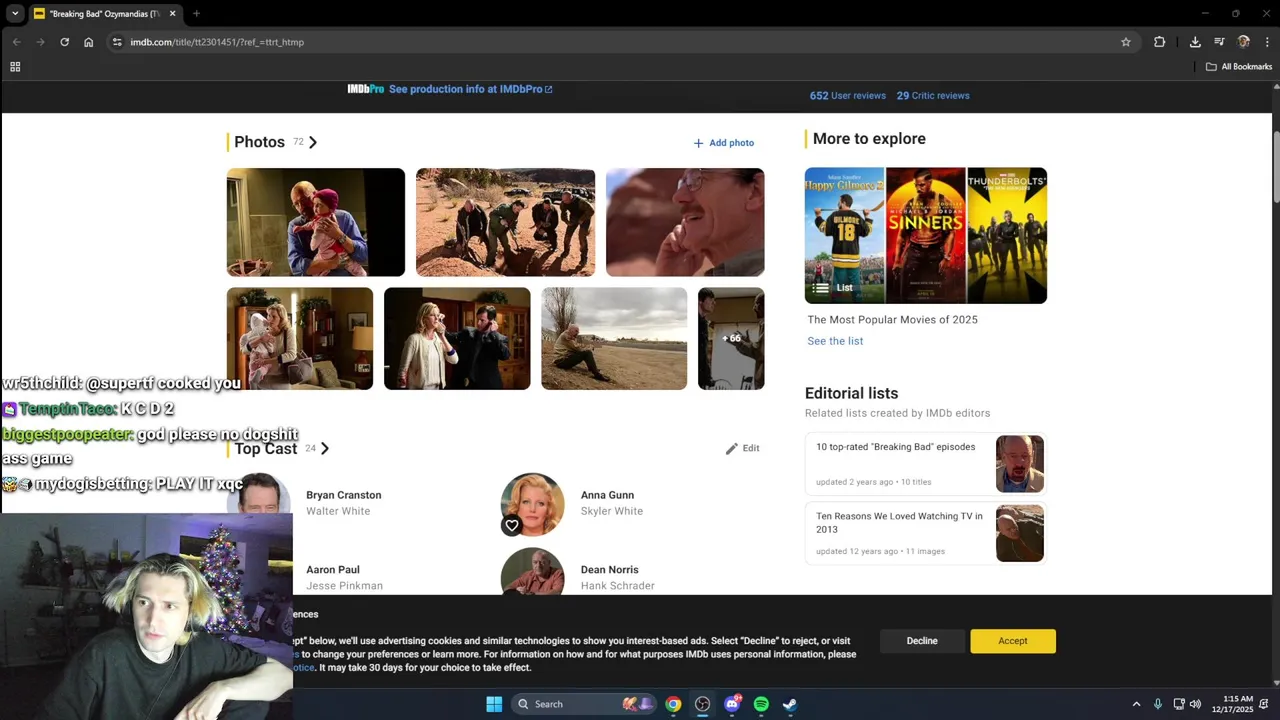
Task: Open Anna Gunn's cast page
Action: 607,495
